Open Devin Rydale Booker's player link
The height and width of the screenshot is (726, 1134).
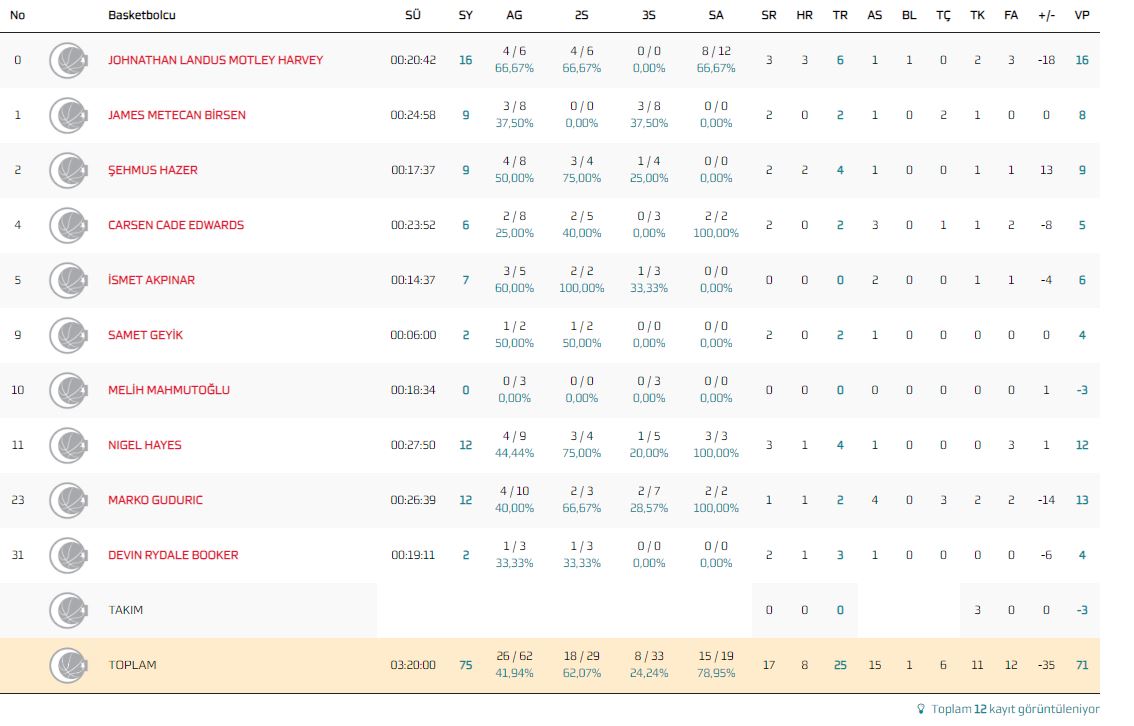pyautogui.click(x=173, y=555)
